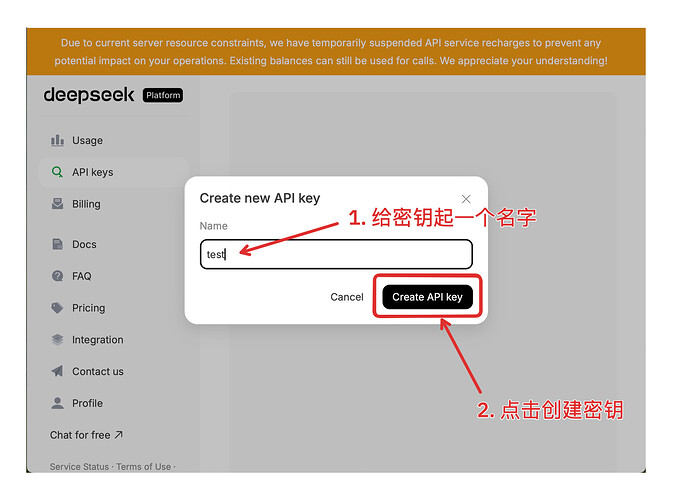
Task: Click the deepseek logo
Action: (x=89, y=95)
